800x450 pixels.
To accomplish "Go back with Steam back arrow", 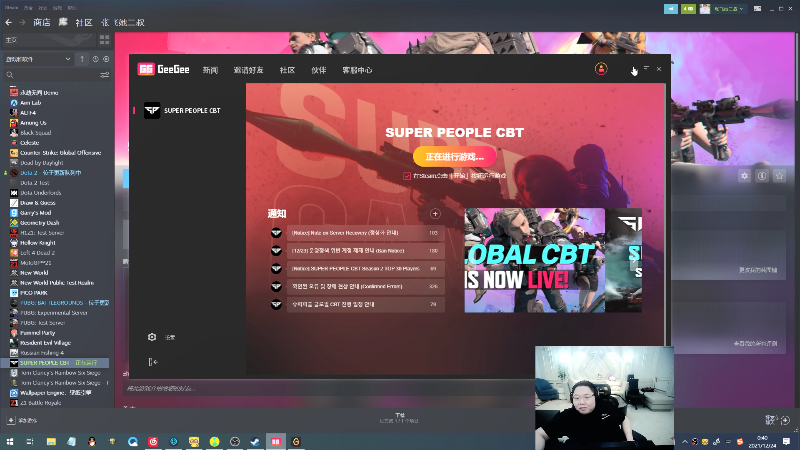I will [x=8, y=22].
